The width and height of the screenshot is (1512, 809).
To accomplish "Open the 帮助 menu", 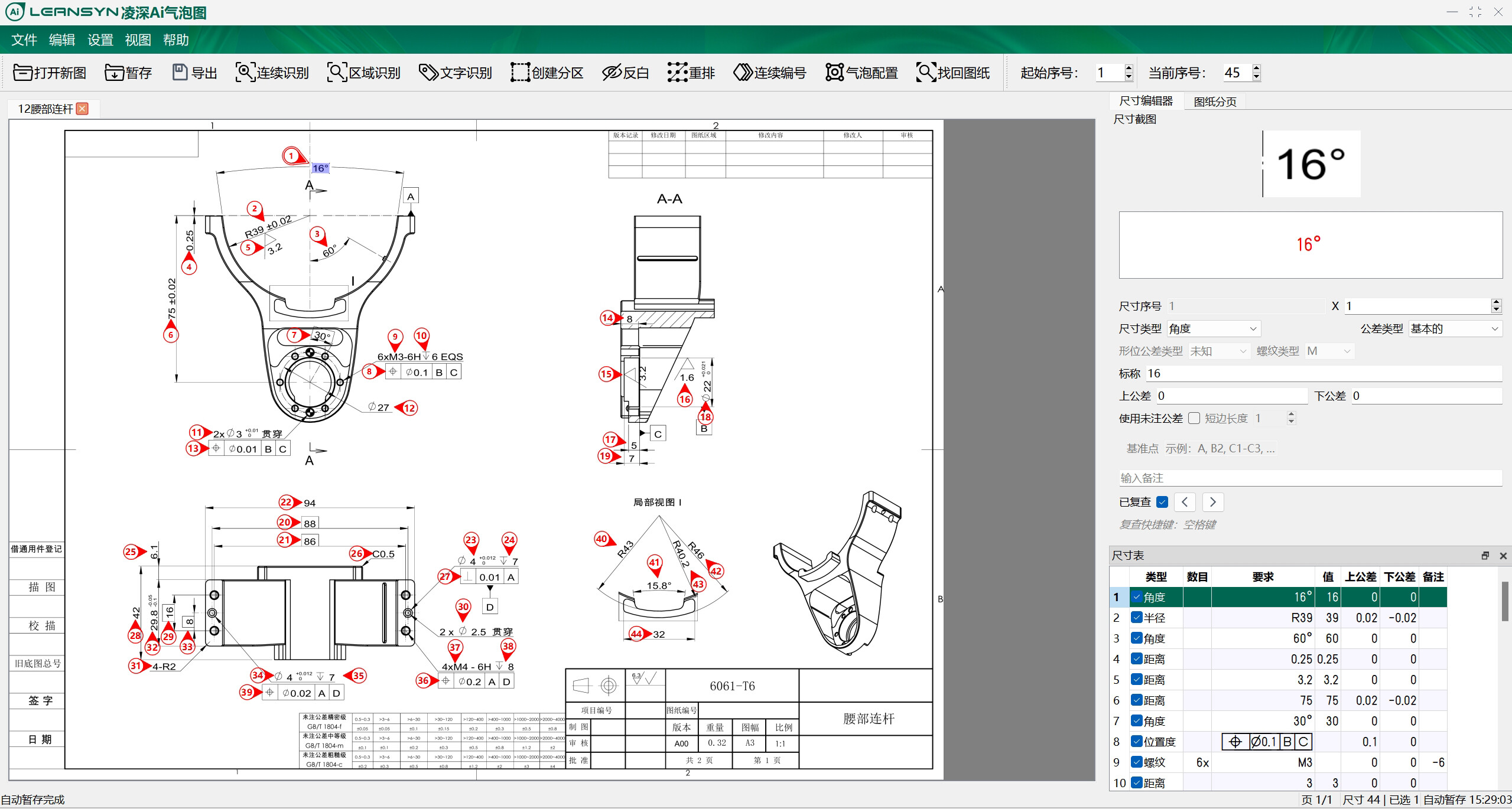I will [175, 40].
